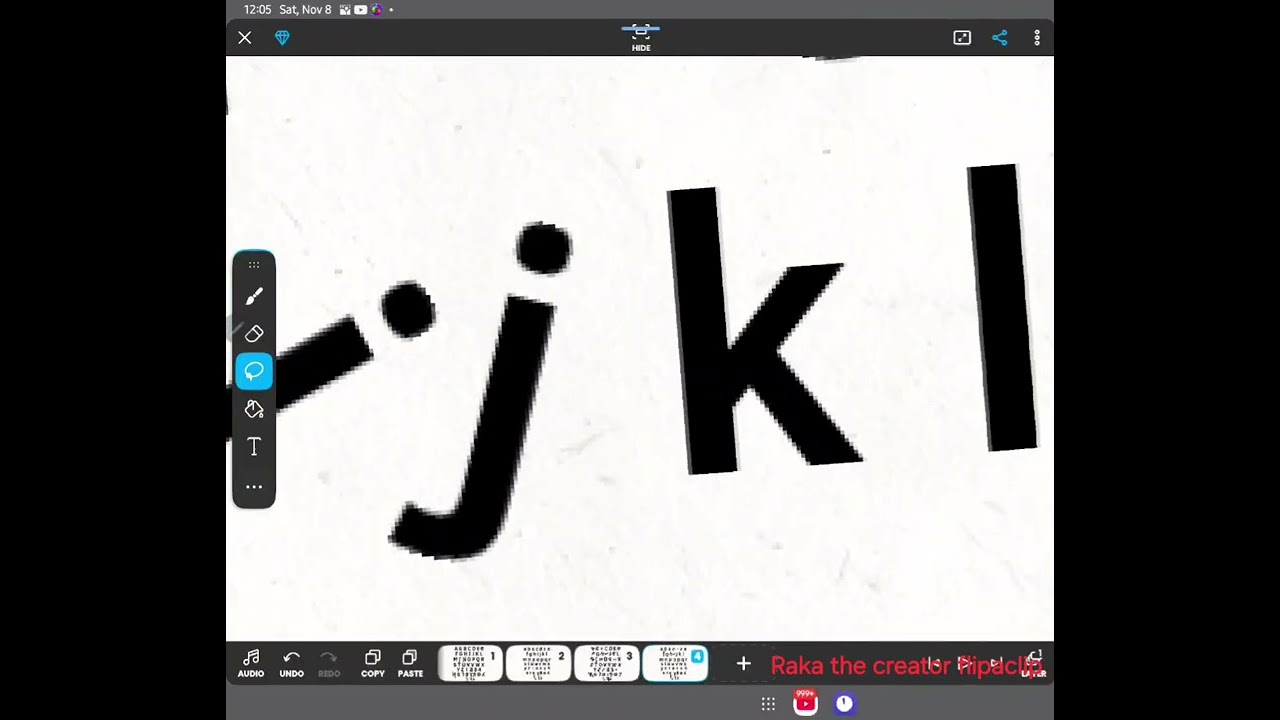Image resolution: width=1280 pixels, height=720 pixels.
Task: Select frame 1 thumbnail
Action: pos(470,663)
